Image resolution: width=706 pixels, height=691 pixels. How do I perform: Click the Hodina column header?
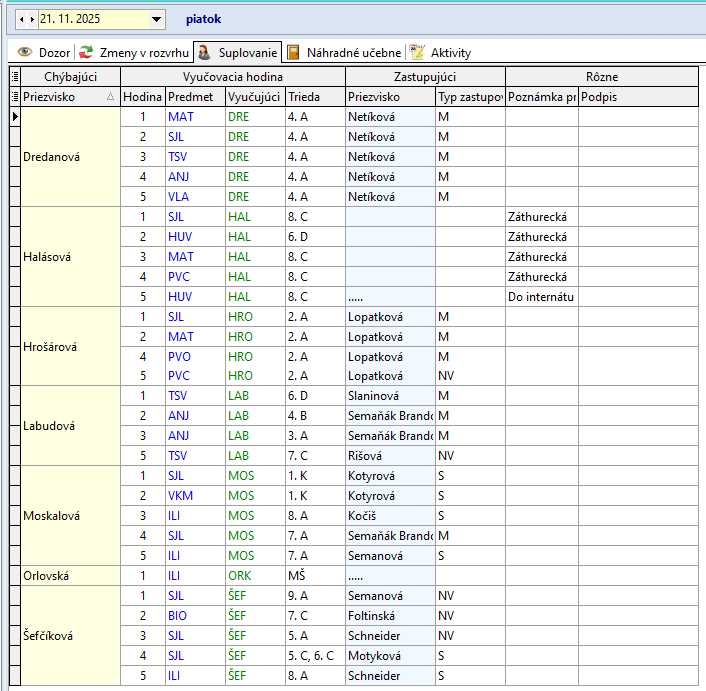(142, 97)
